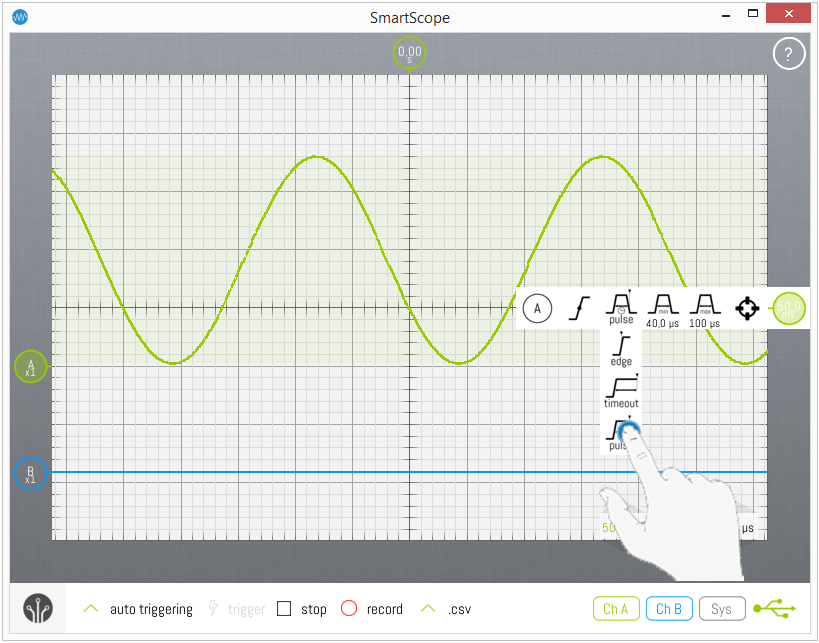The height and width of the screenshot is (643, 819).
Task: Toggle the stop acquisition checkbox
Action: pos(284,609)
